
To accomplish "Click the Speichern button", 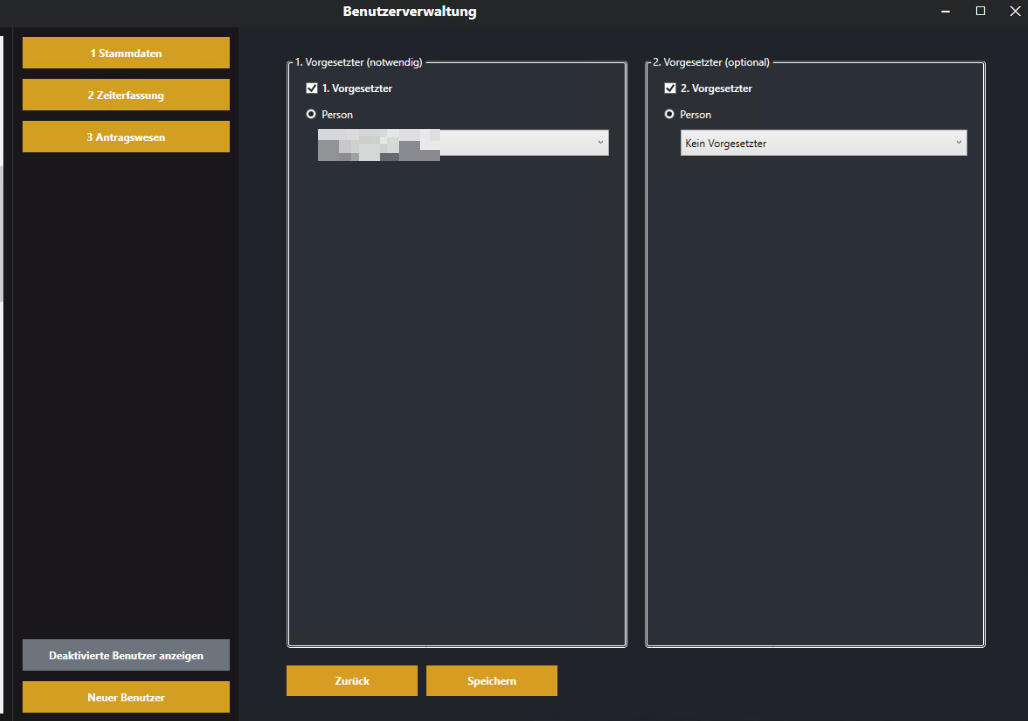I will pyautogui.click(x=492, y=681).
